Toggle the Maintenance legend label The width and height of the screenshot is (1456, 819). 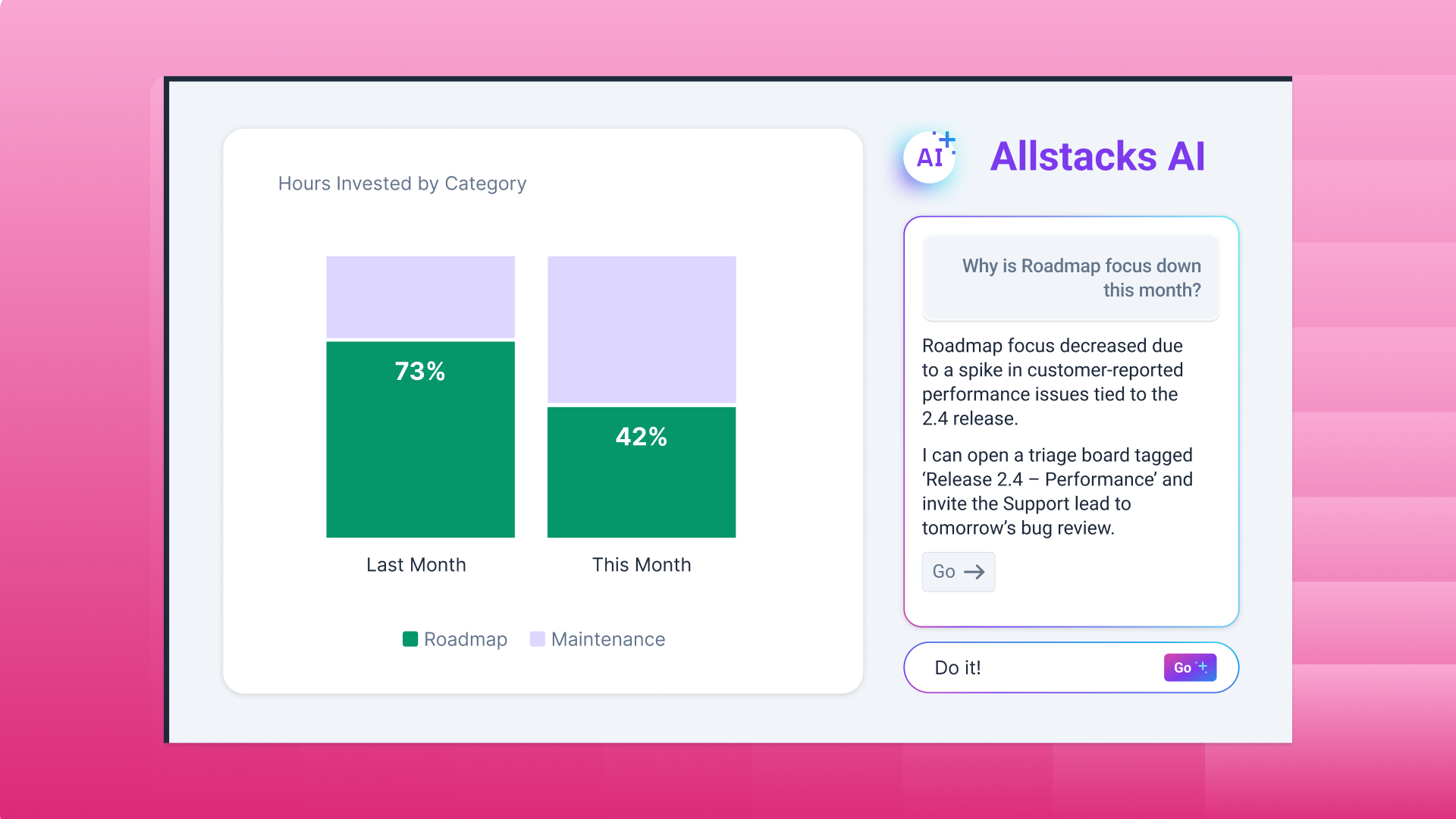[x=607, y=639]
